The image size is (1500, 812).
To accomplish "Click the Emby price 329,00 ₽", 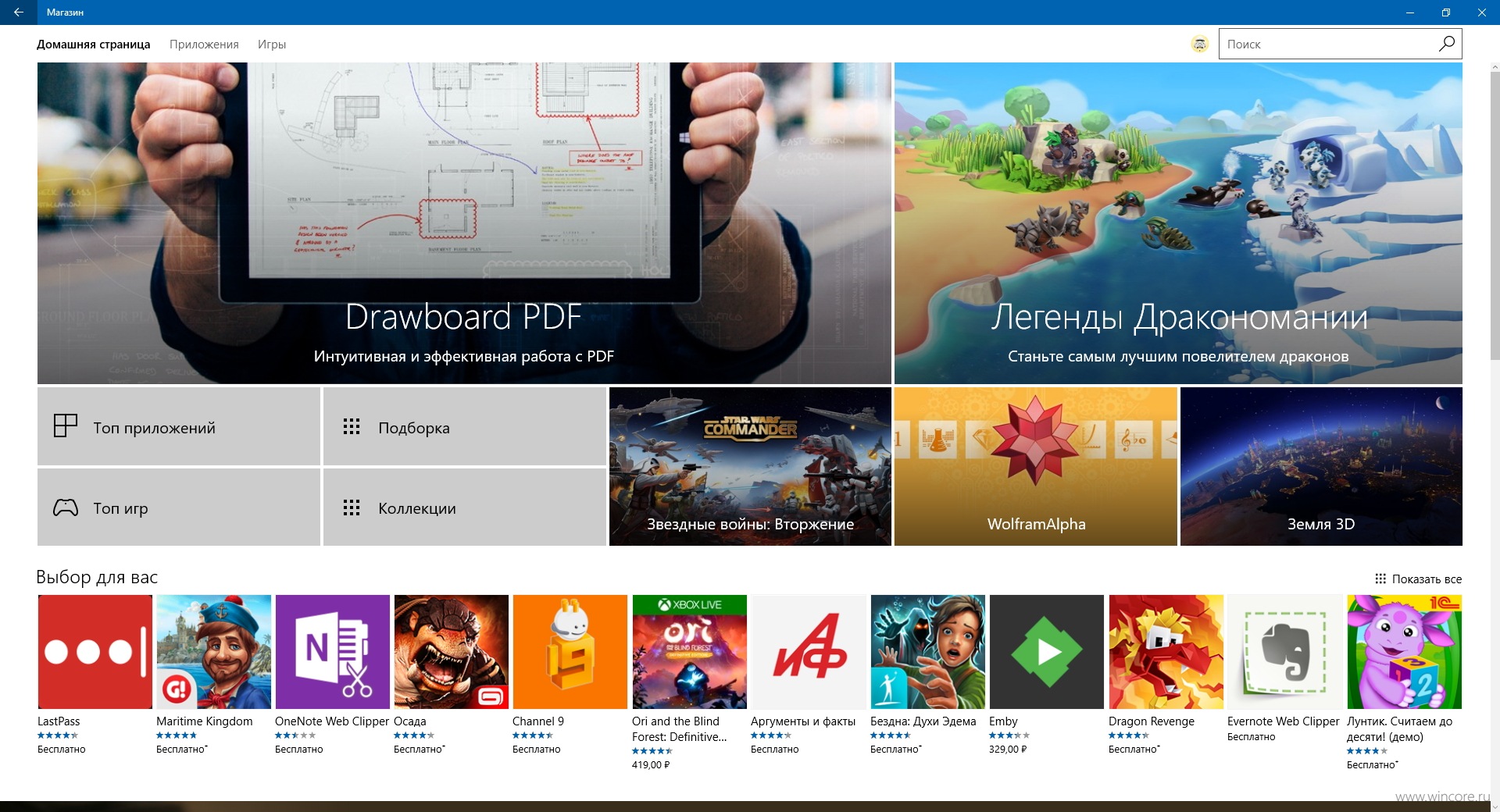I will click(x=1008, y=750).
